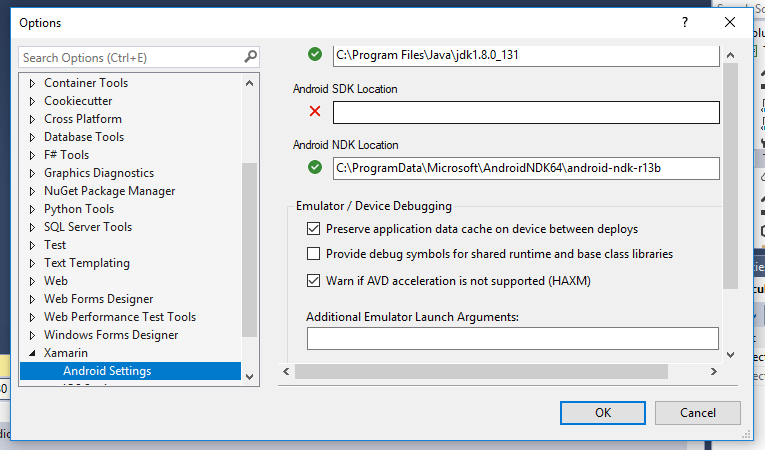Click the JDK location path field
The image size is (765, 450).
click(526, 55)
